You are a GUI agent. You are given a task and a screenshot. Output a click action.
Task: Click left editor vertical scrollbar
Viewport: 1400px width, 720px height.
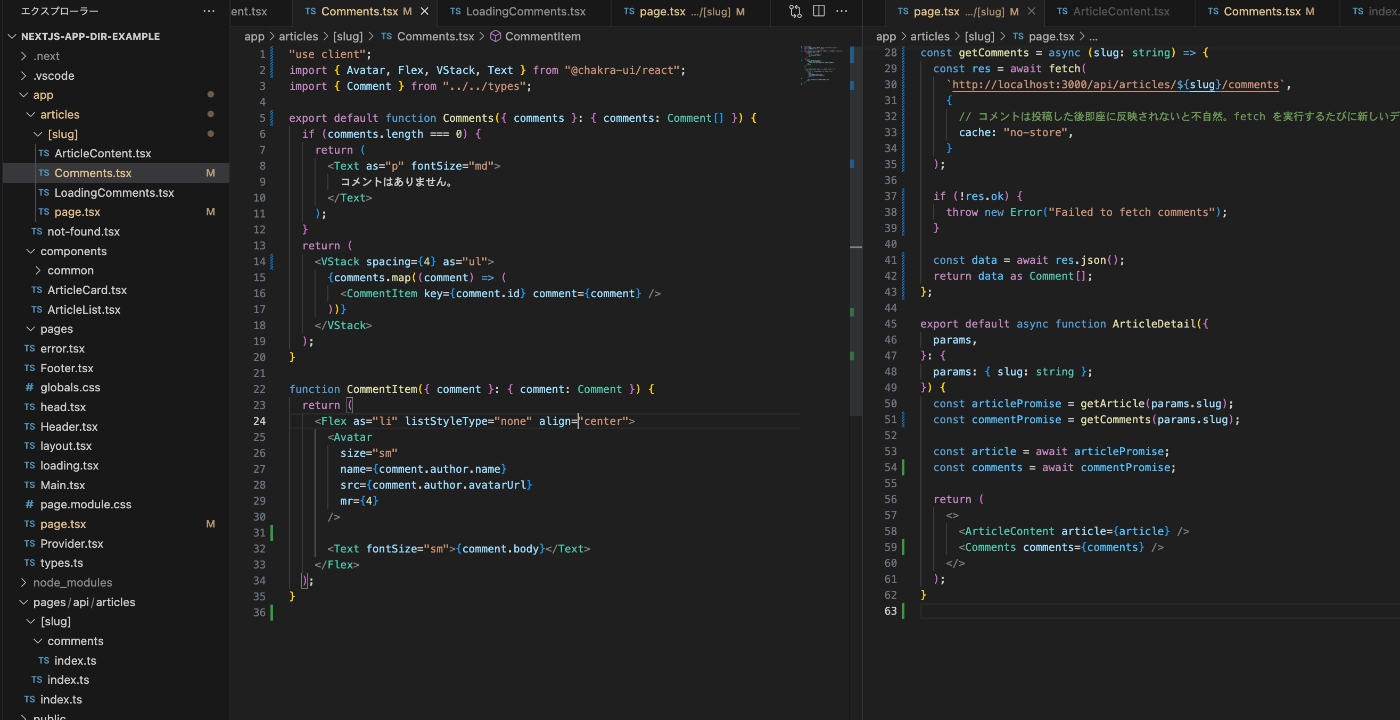point(856,230)
